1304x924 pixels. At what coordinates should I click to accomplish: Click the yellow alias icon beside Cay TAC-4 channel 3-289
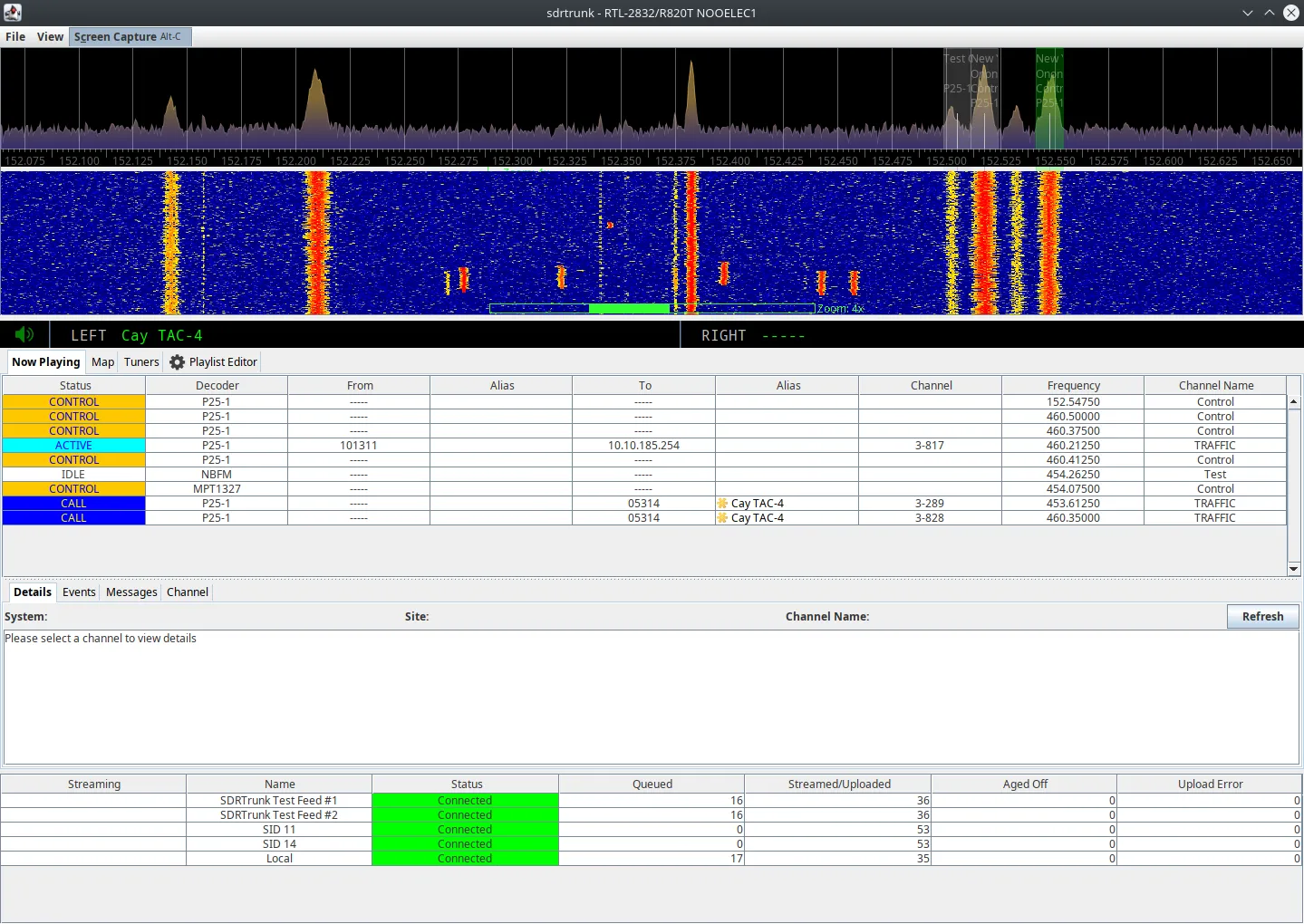click(722, 503)
